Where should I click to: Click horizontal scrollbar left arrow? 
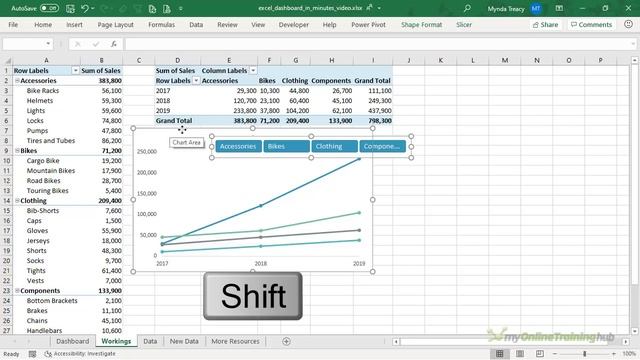[396, 342]
